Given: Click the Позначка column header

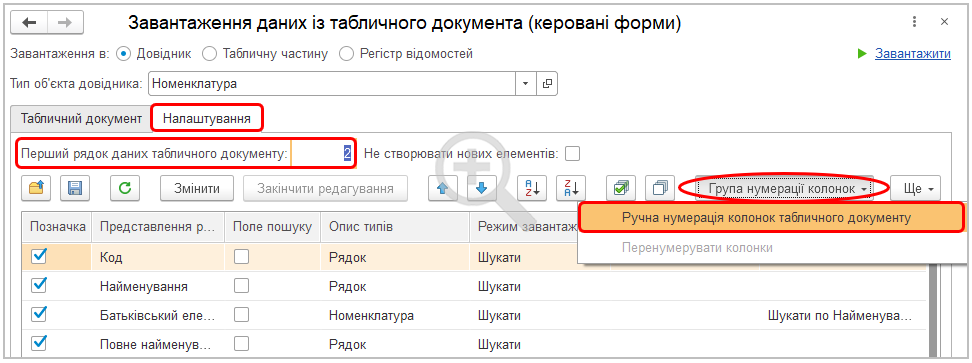Looking at the screenshot, I should (x=57, y=227).
